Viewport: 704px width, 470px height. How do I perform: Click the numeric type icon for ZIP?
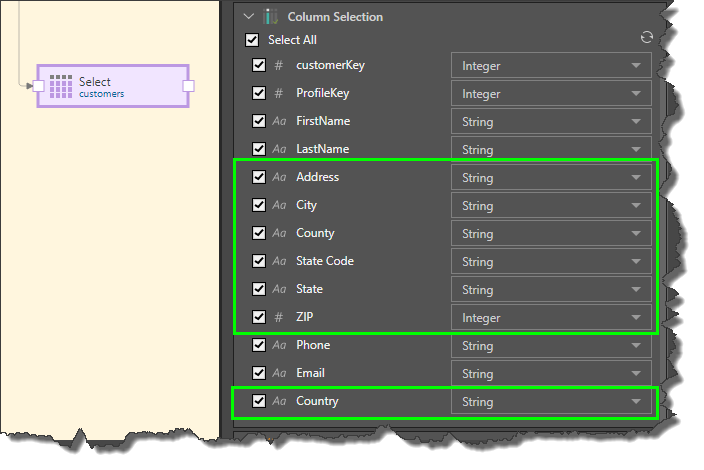click(x=279, y=317)
